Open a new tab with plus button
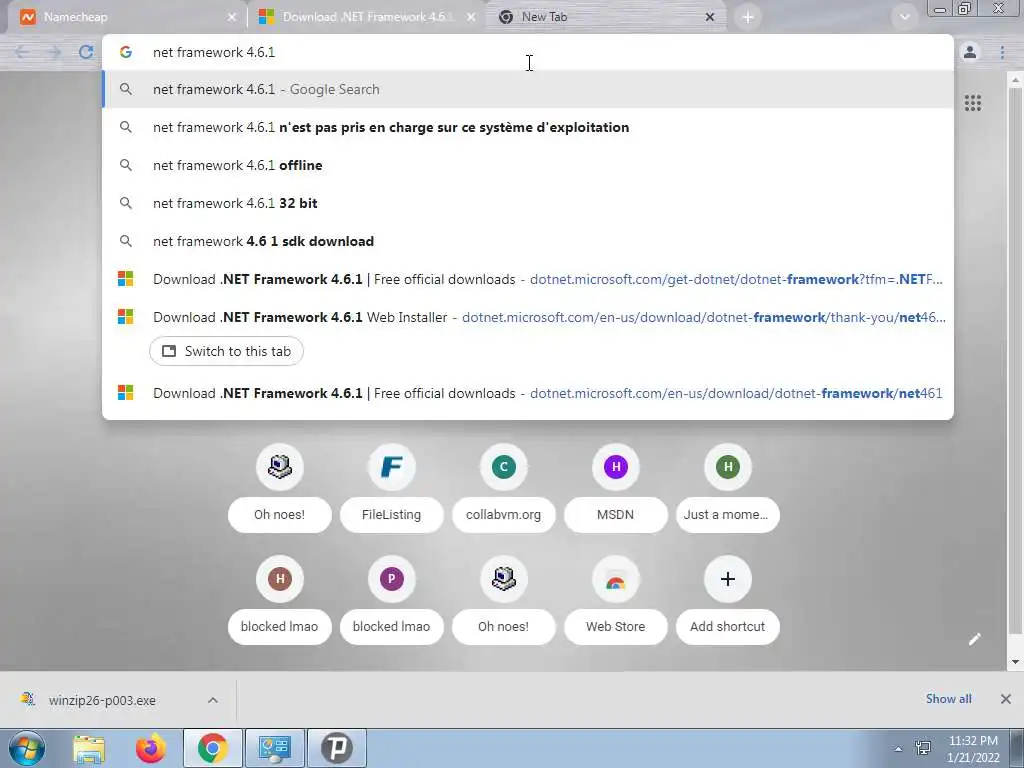The width and height of the screenshot is (1024, 768). pyautogui.click(x=748, y=18)
